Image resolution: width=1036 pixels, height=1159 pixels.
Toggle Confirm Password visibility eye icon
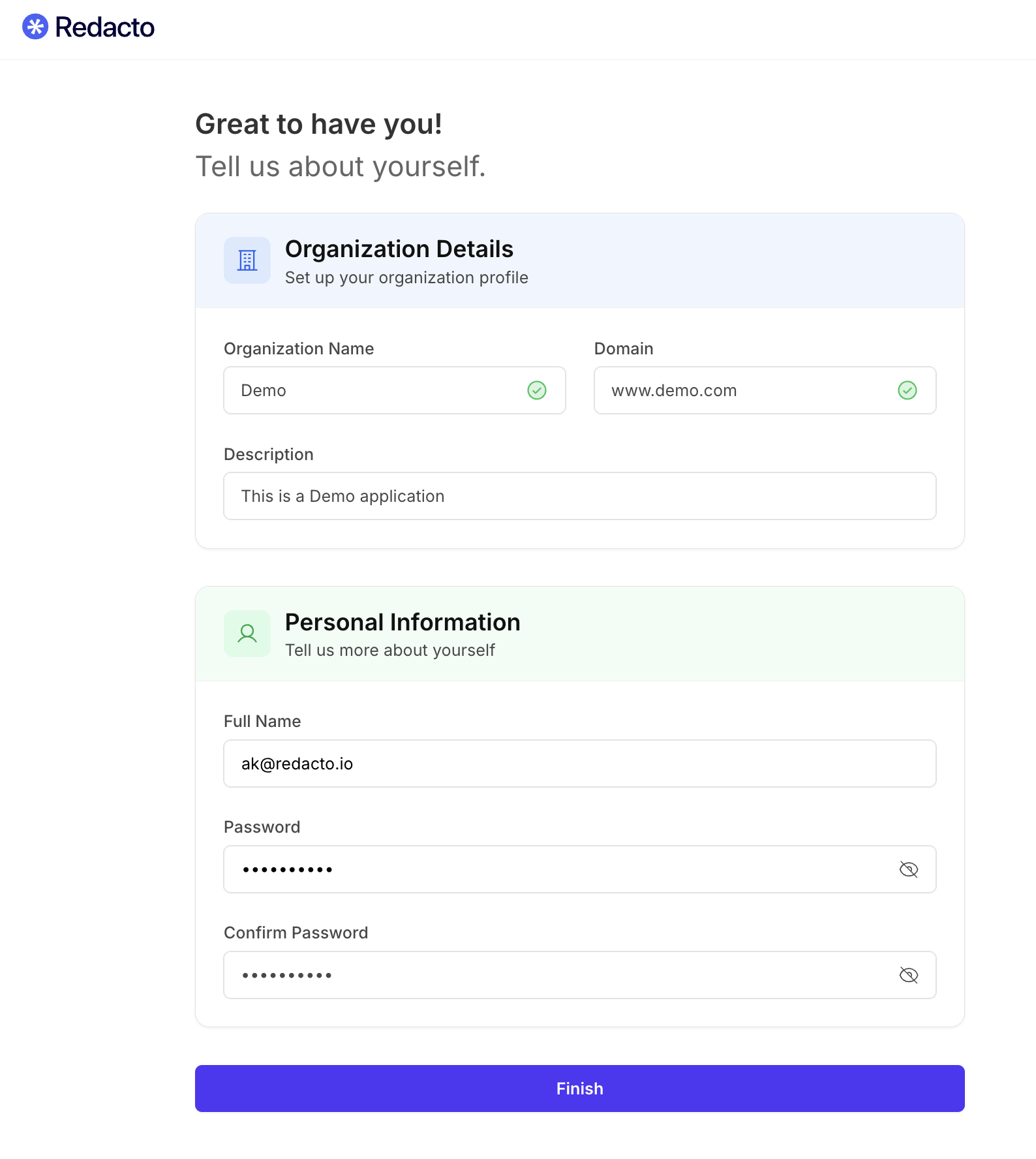coord(909,975)
